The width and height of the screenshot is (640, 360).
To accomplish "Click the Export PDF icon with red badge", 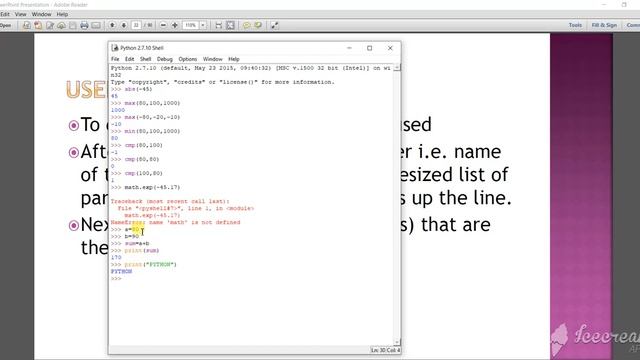I will (x=38, y=25).
